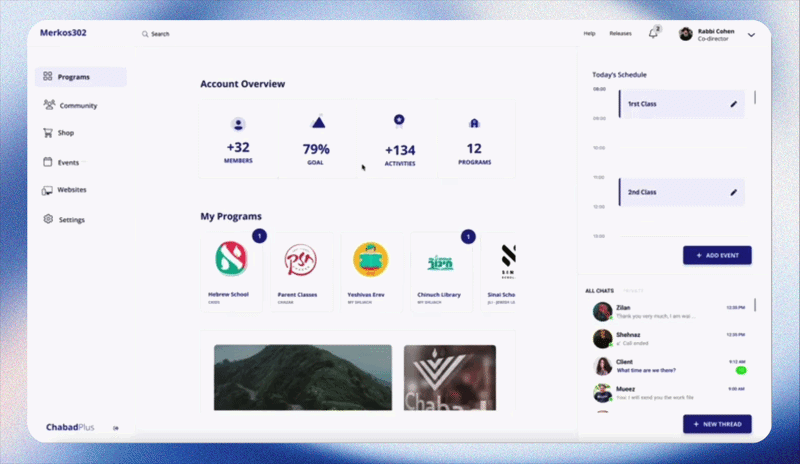Expand the Rabbi Cohen account dropdown
The height and width of the screenshot is (464, 800).
coord(751,35)
